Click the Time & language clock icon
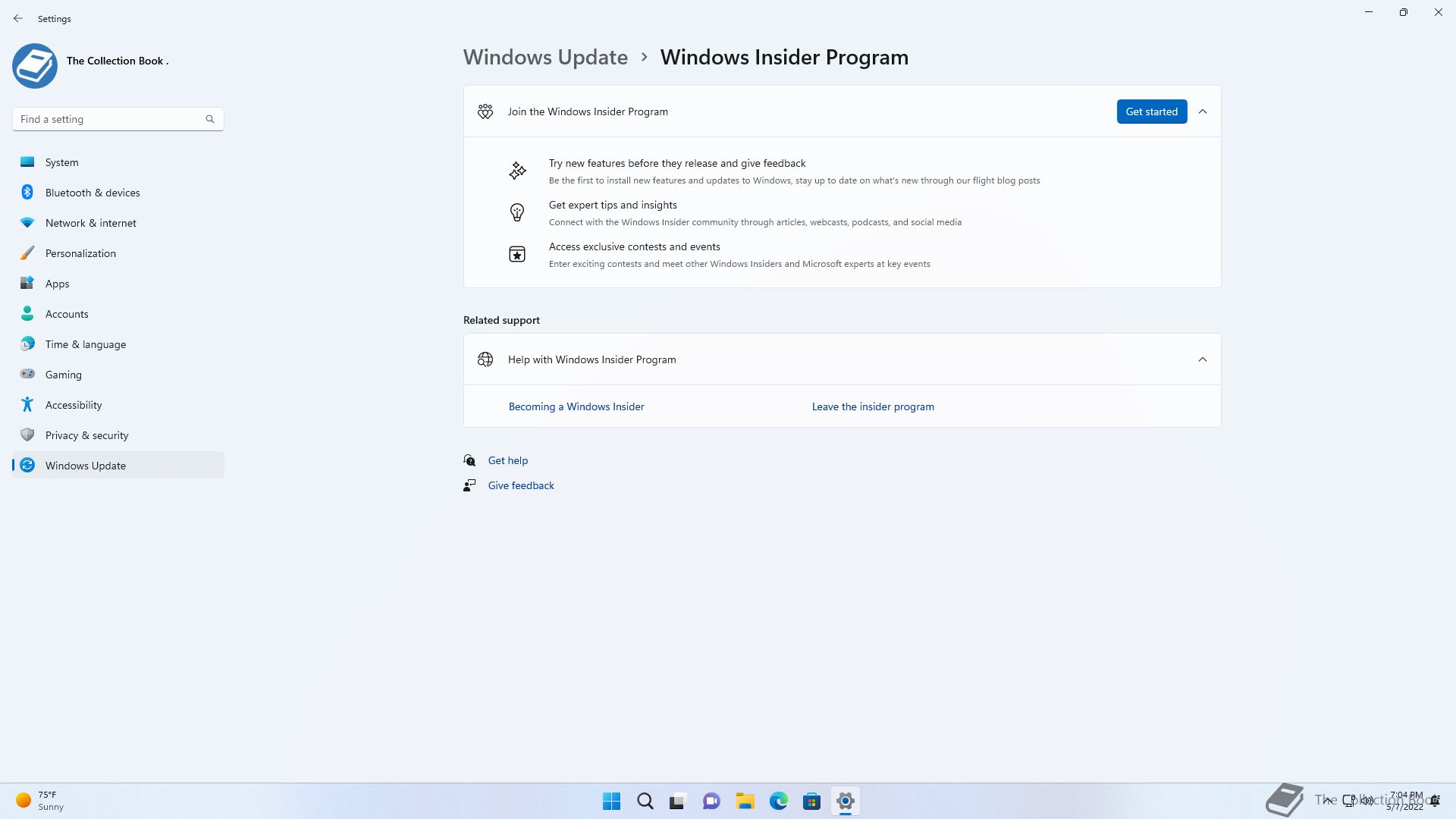The height and width of the screenshot is (819, 1456). 27,344
